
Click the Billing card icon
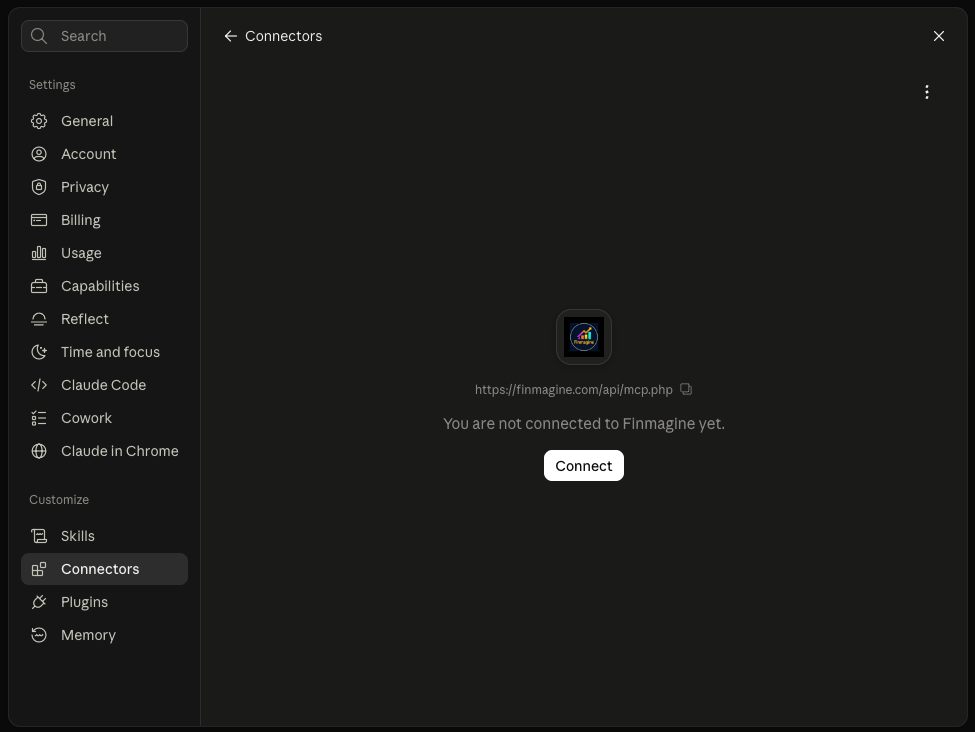tap(39, 220)
